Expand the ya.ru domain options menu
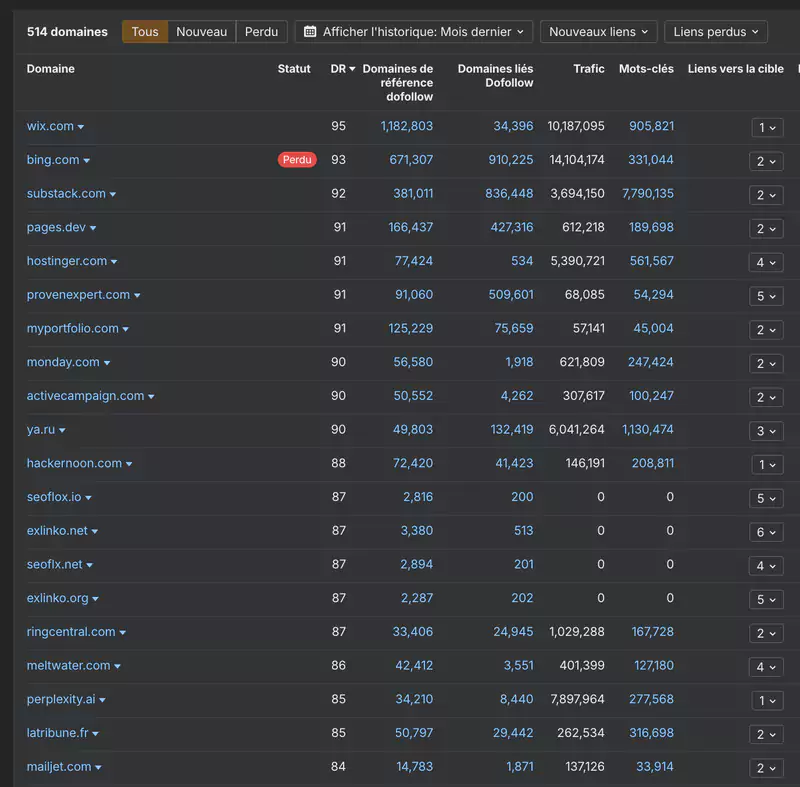 click(62, 429)
